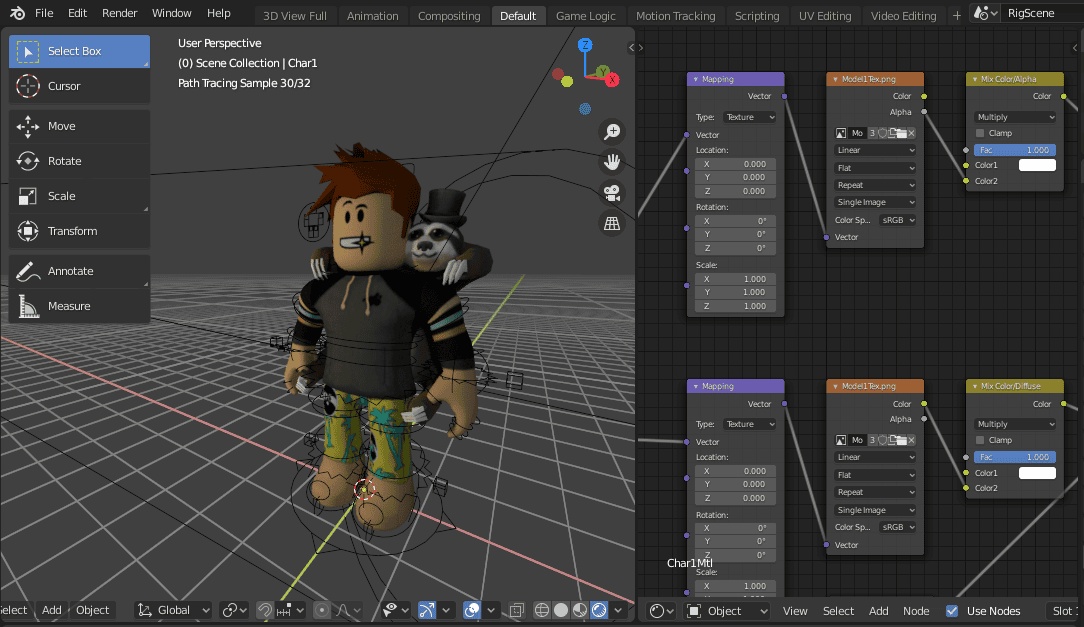The width and height of the screenshot is (1084, 627).
Task: Open the Object shader type dropdown
Action: click(x=727, y=610)
